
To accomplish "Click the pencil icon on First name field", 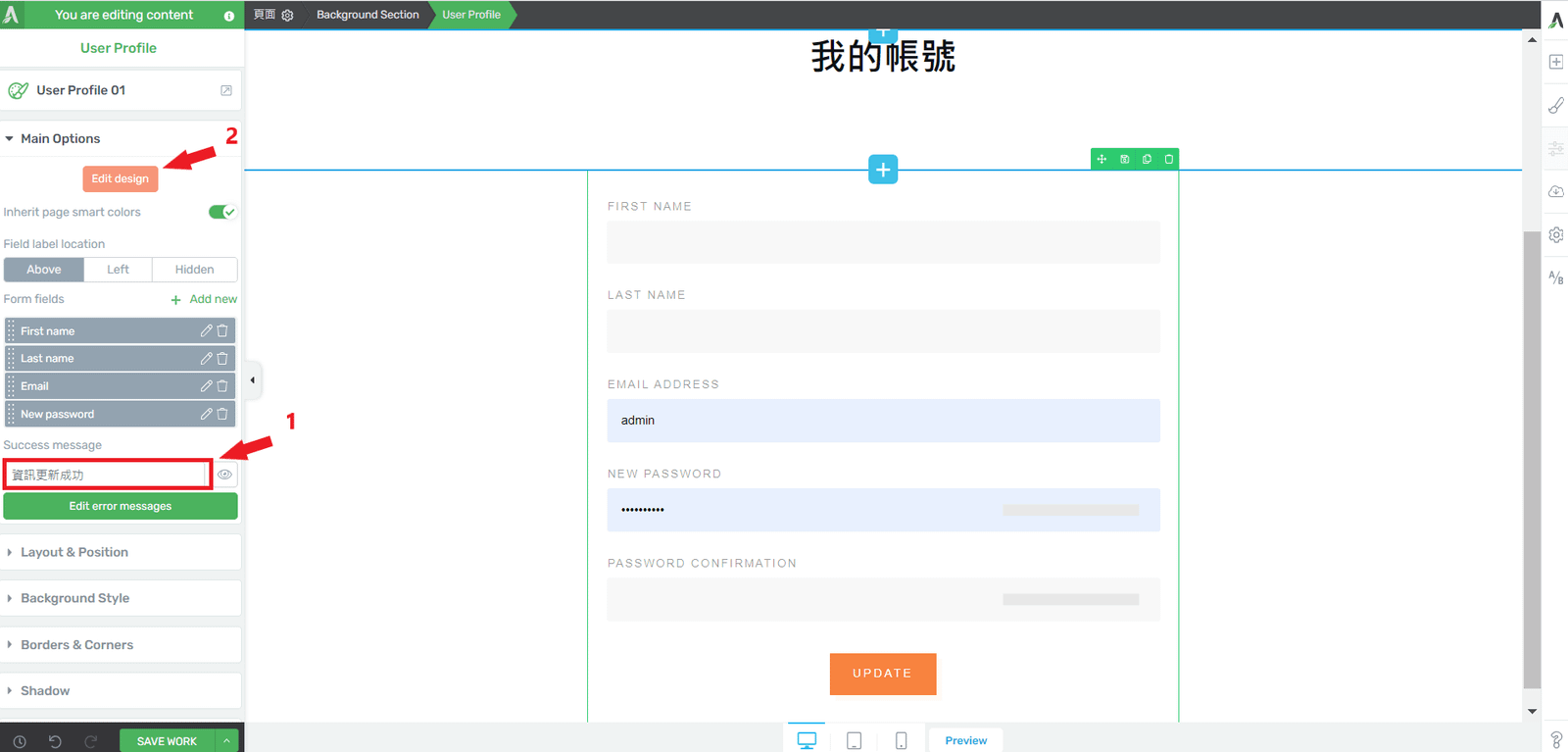I will point(206,330).
